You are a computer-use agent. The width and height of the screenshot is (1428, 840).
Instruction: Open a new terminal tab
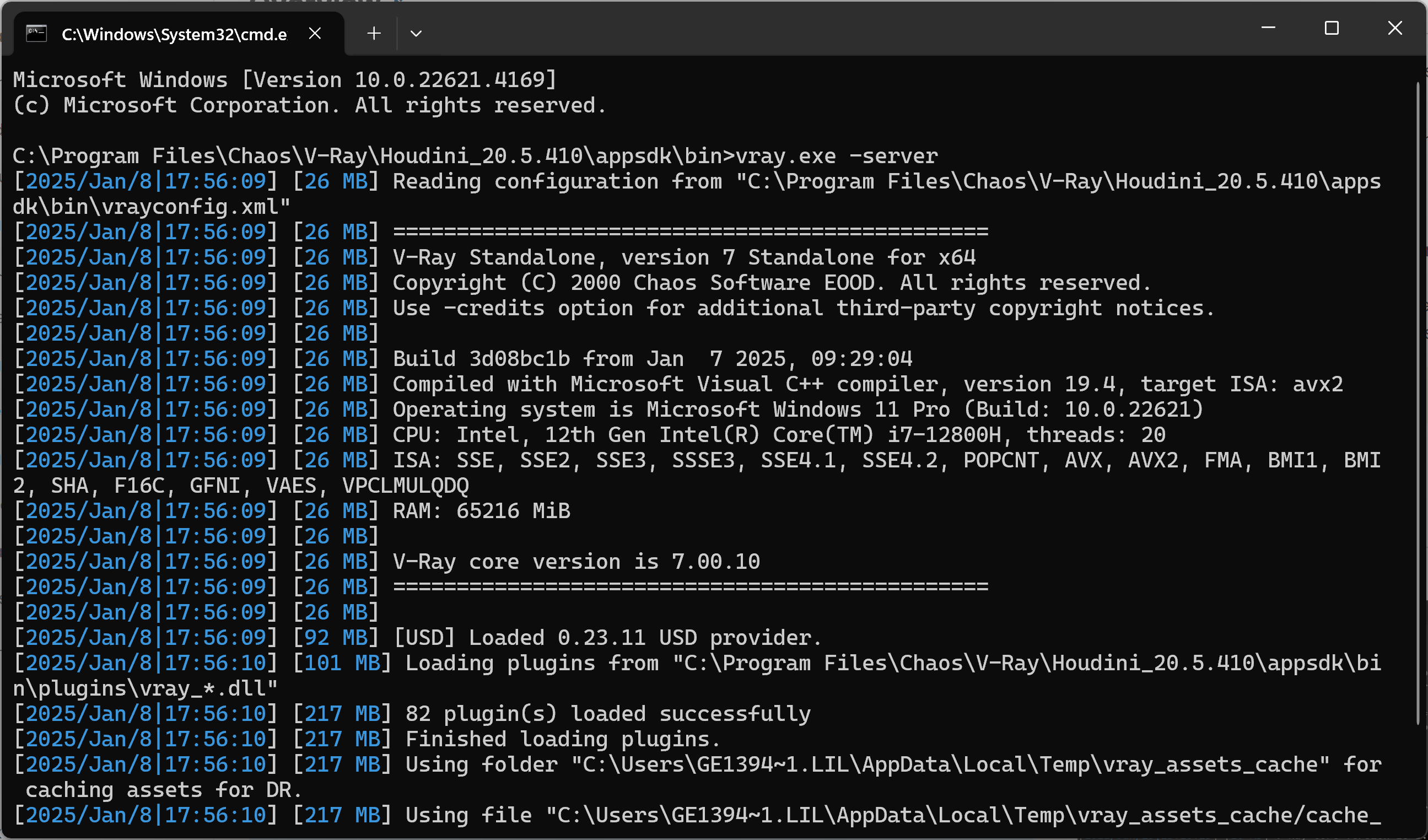point(374,34)
